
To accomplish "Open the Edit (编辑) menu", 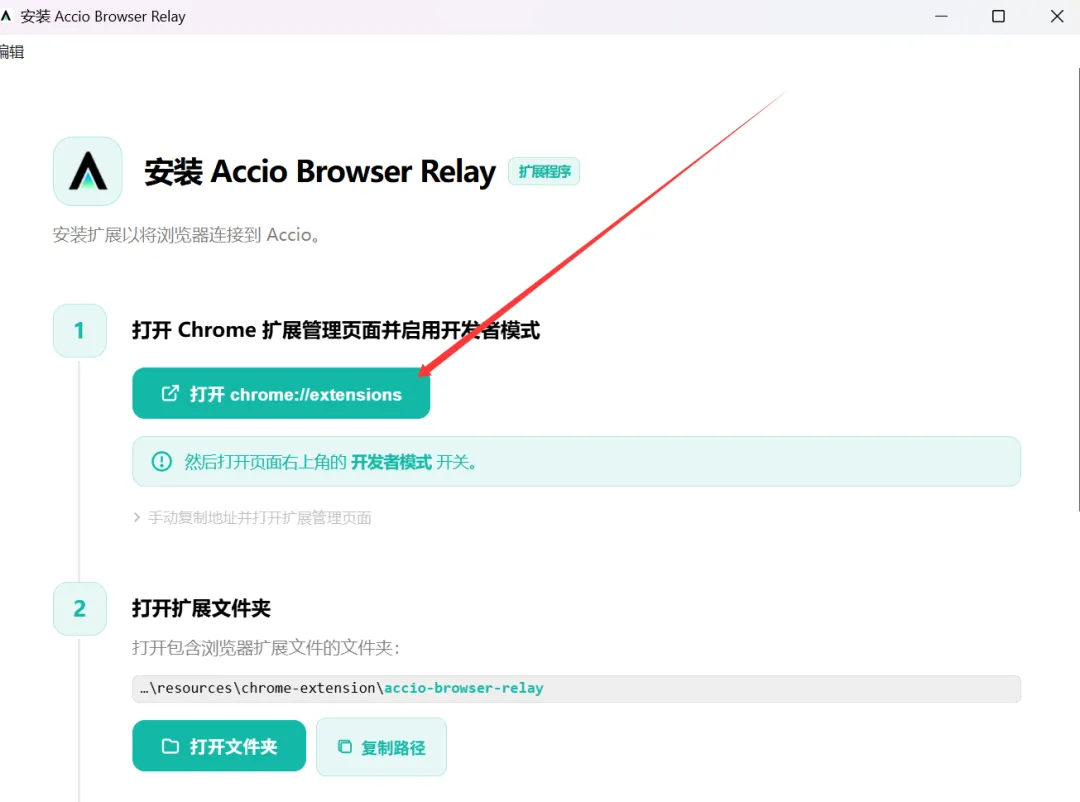I will (x=11, y=52).
